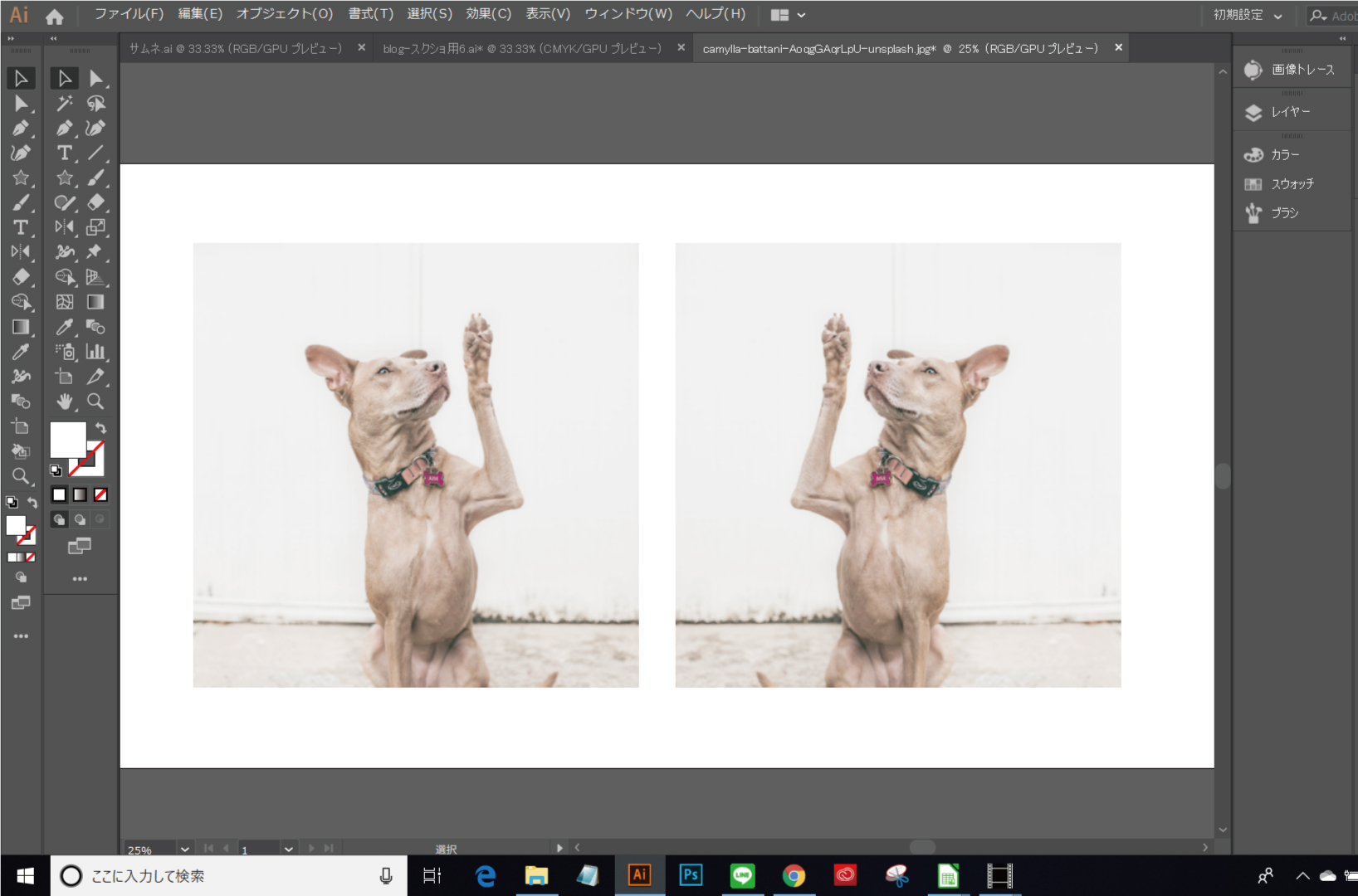Open the ウィンドウ(W) menu
This screenshot has height=896, width=1358.
(628, 14)
